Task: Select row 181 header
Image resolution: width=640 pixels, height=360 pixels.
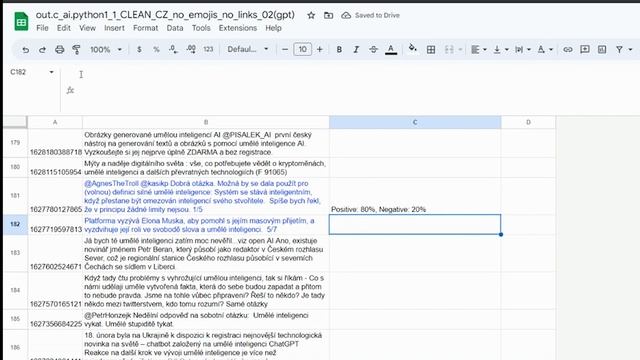Action: tap(15, 196)
